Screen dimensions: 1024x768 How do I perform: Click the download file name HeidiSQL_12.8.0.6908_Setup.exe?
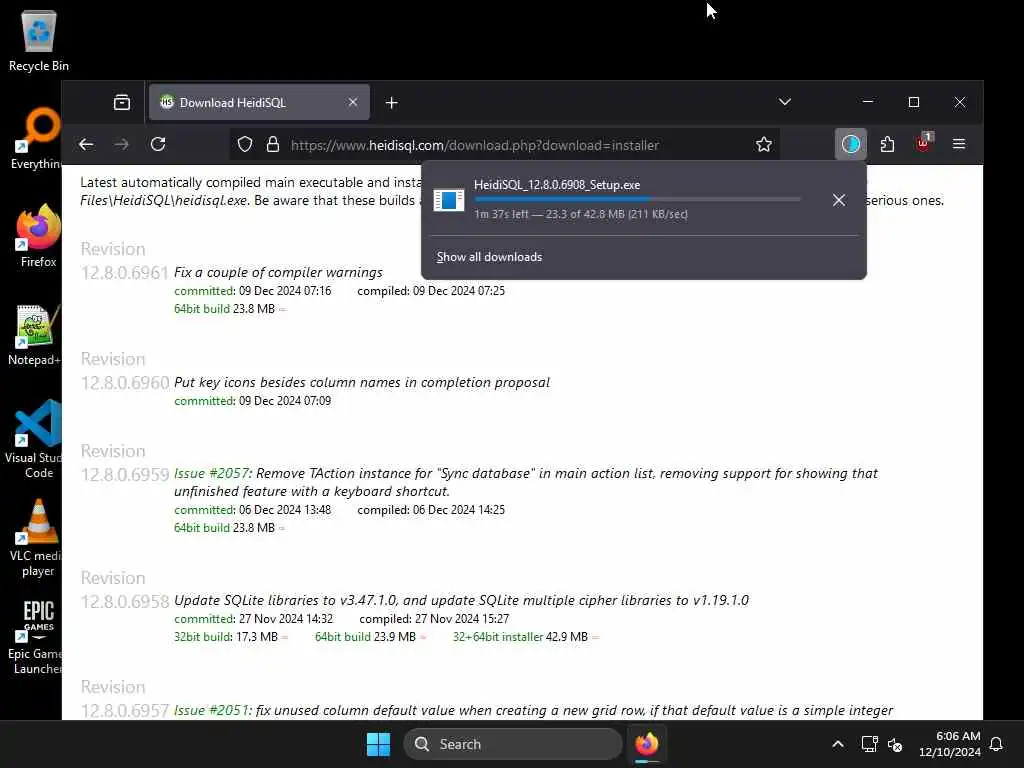pyautogui.click(x=557, y=185)
